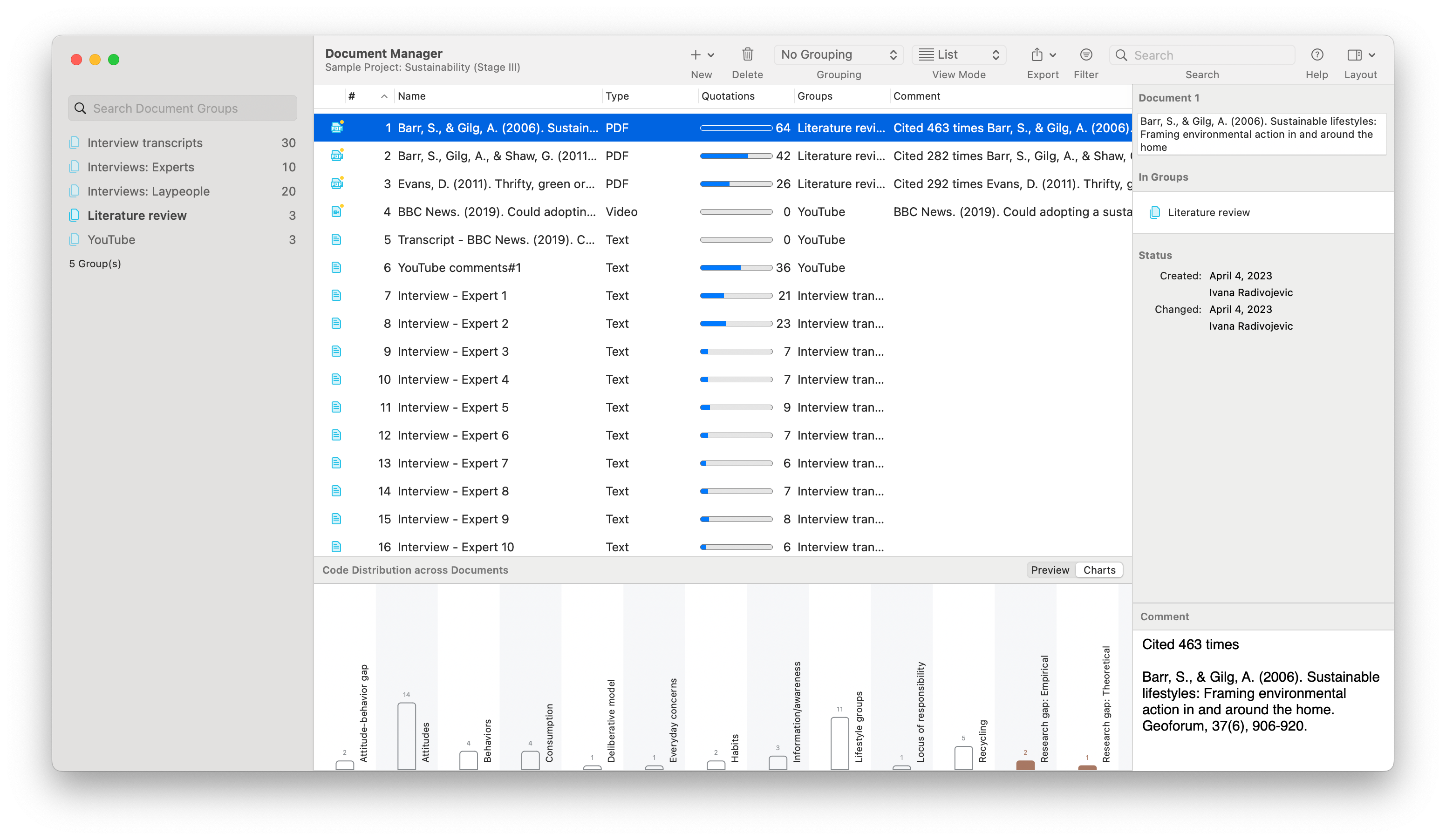Click the PDF icon beside Barr & Gilg 2006
This screenshot has height=840, width=1446.
(x=337, y=127)
